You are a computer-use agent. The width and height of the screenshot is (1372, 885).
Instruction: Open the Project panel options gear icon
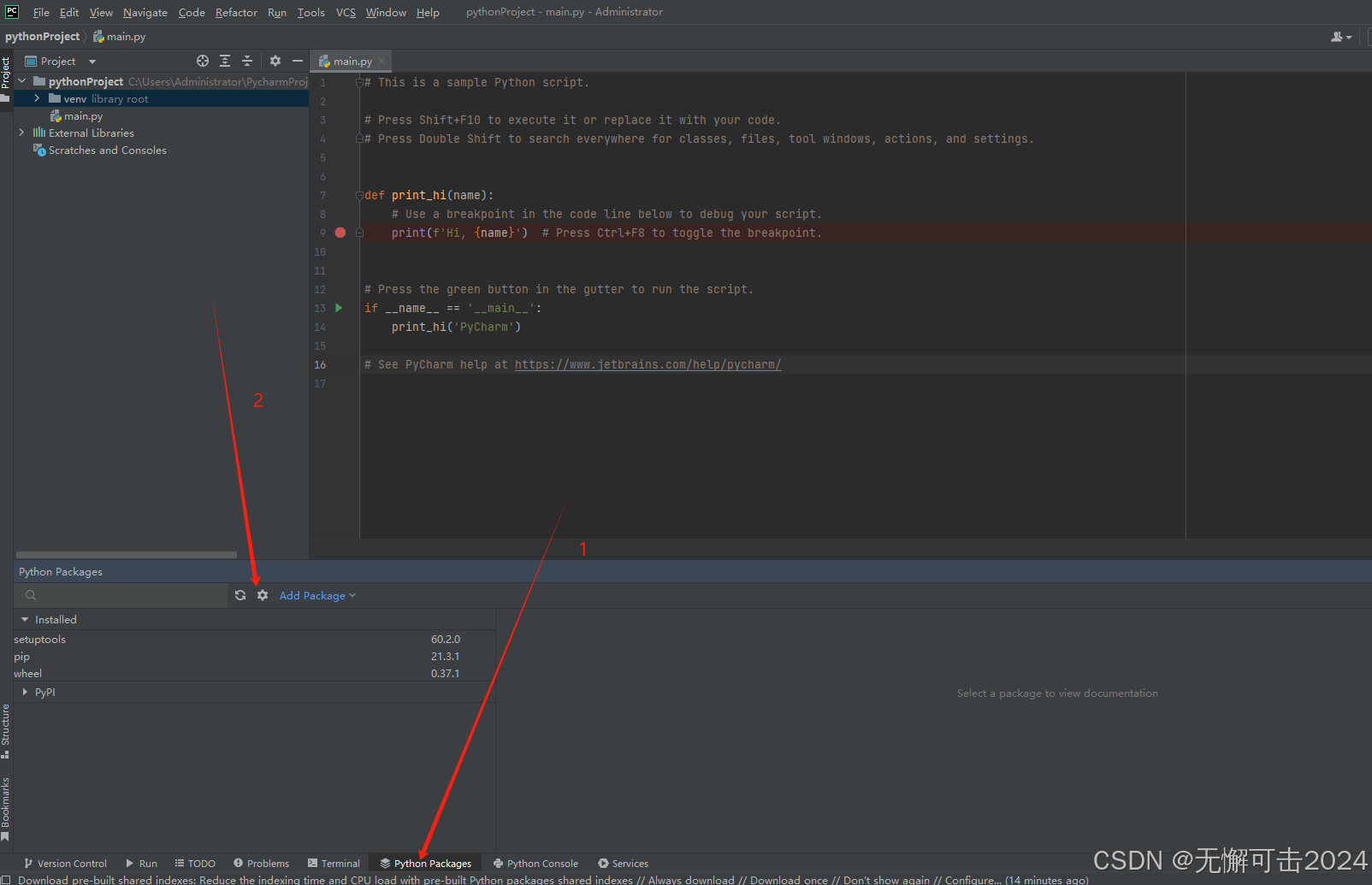tap(274, 61)
